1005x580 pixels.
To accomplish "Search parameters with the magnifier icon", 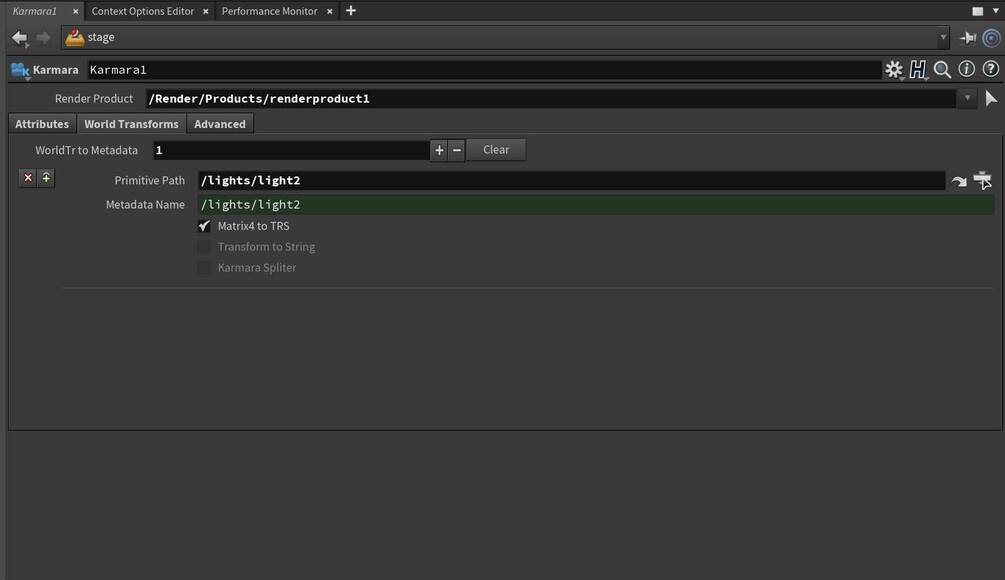I will tap(942, 69).
